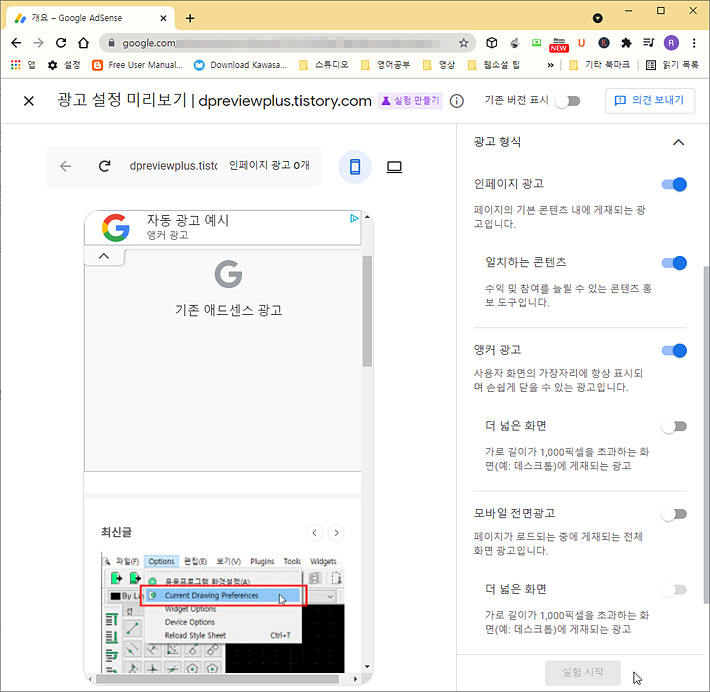710x692 pixels.
Task: Click the info icon next to the experiment badge
Action: click(x=456, y=101)
